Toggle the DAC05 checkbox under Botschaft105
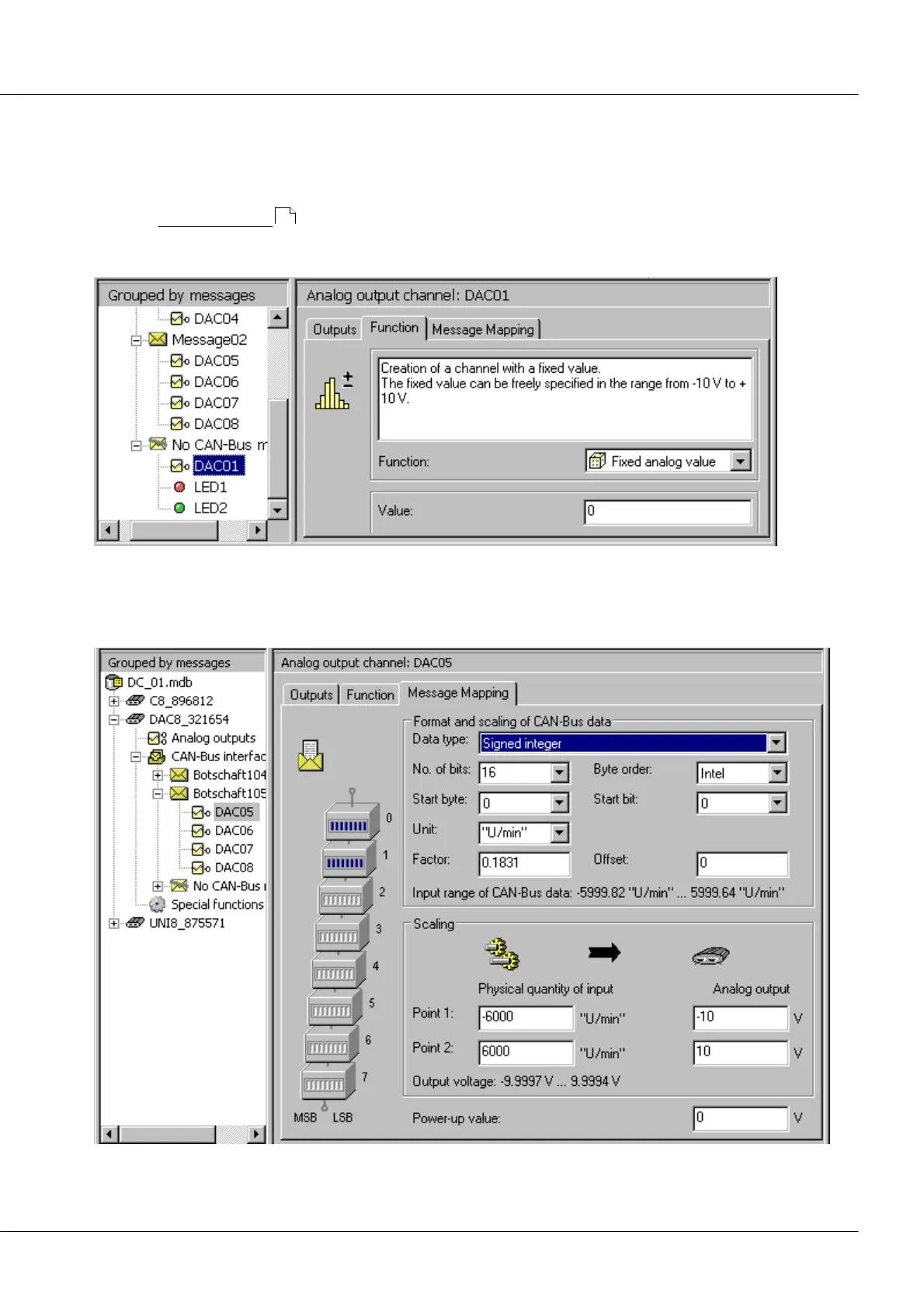This screenshot has width=924, height=1308. click(199, 812)
